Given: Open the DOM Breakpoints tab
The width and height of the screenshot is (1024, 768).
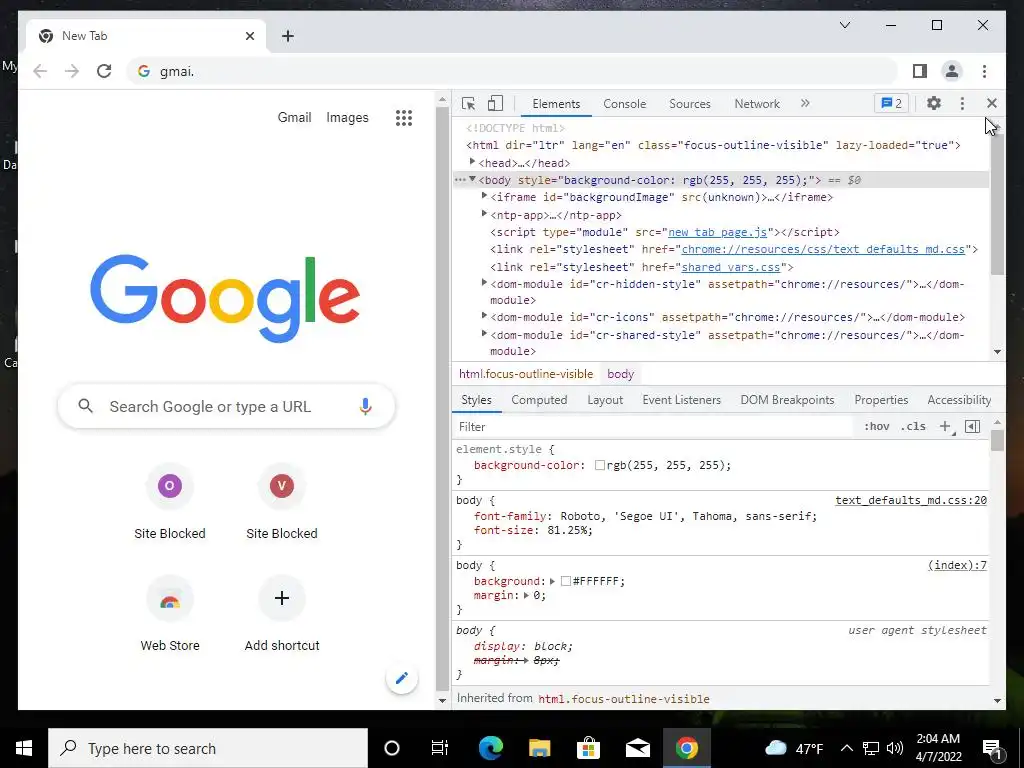Looking at the screenshot, I should tap(787, 400).
